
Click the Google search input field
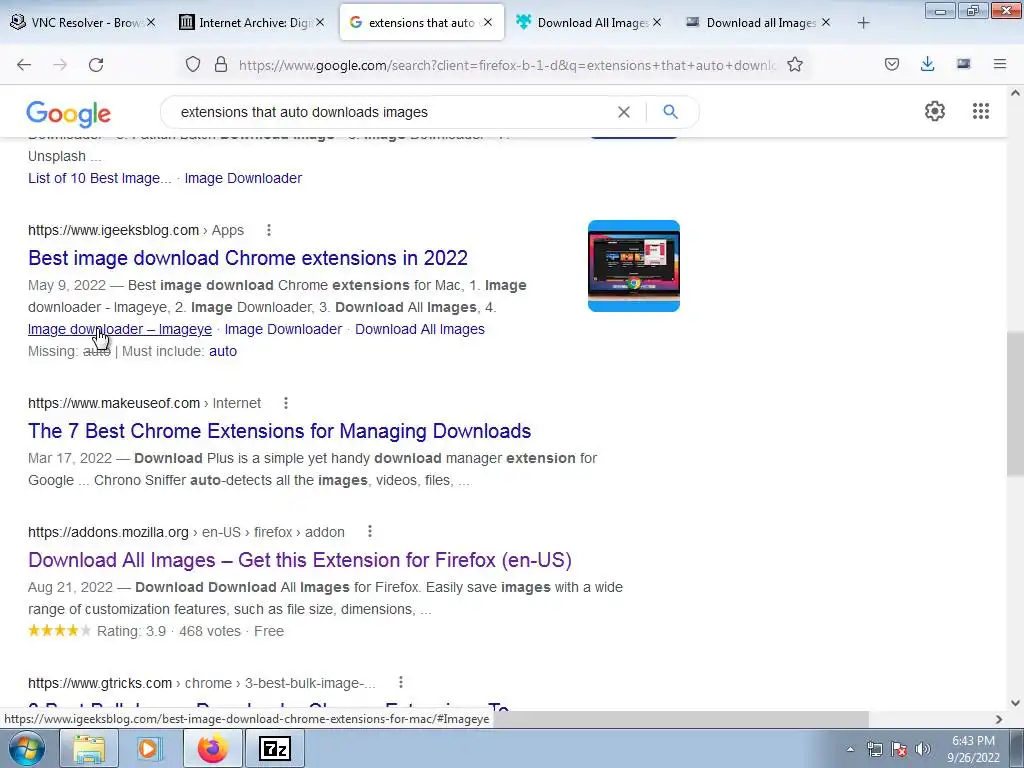[392, 112]
